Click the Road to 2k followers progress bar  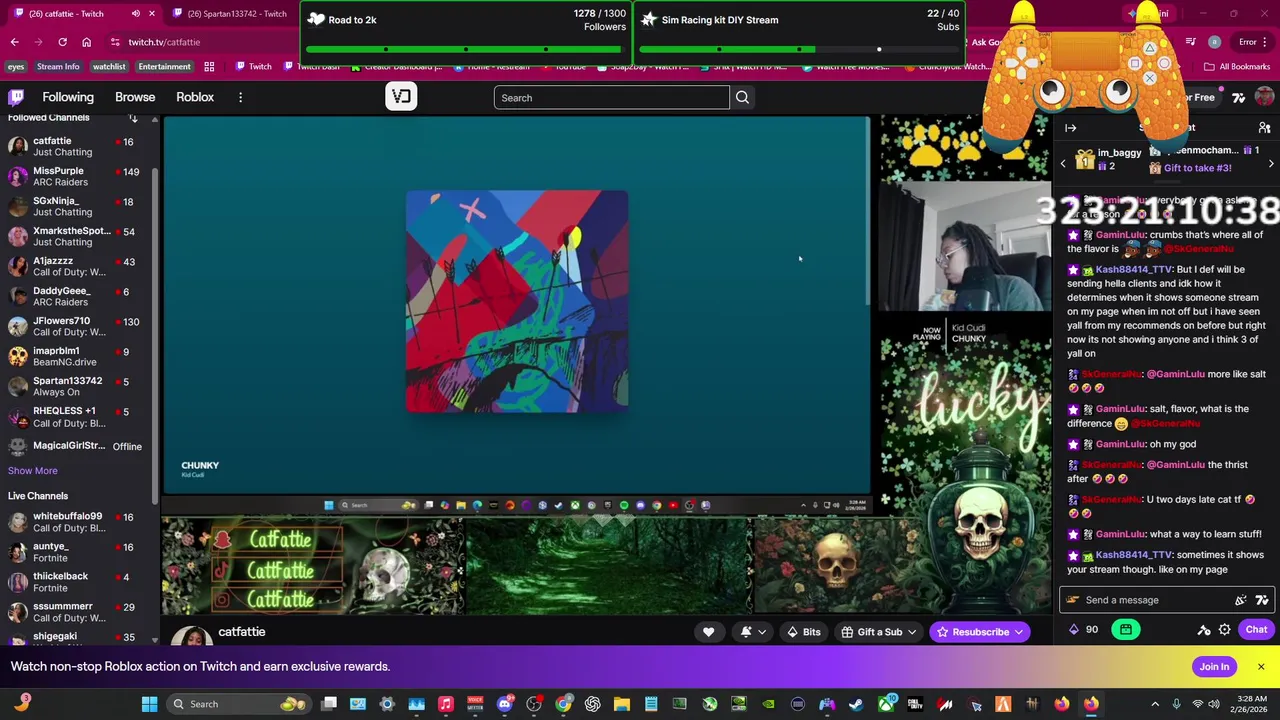pyautogui.click(x=467, y=49)
